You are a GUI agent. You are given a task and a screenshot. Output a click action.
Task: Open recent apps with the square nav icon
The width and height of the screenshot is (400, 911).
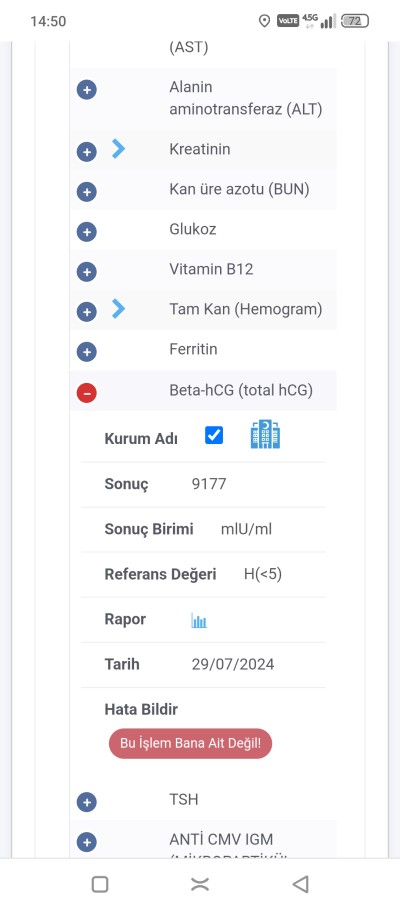[100, 884]
